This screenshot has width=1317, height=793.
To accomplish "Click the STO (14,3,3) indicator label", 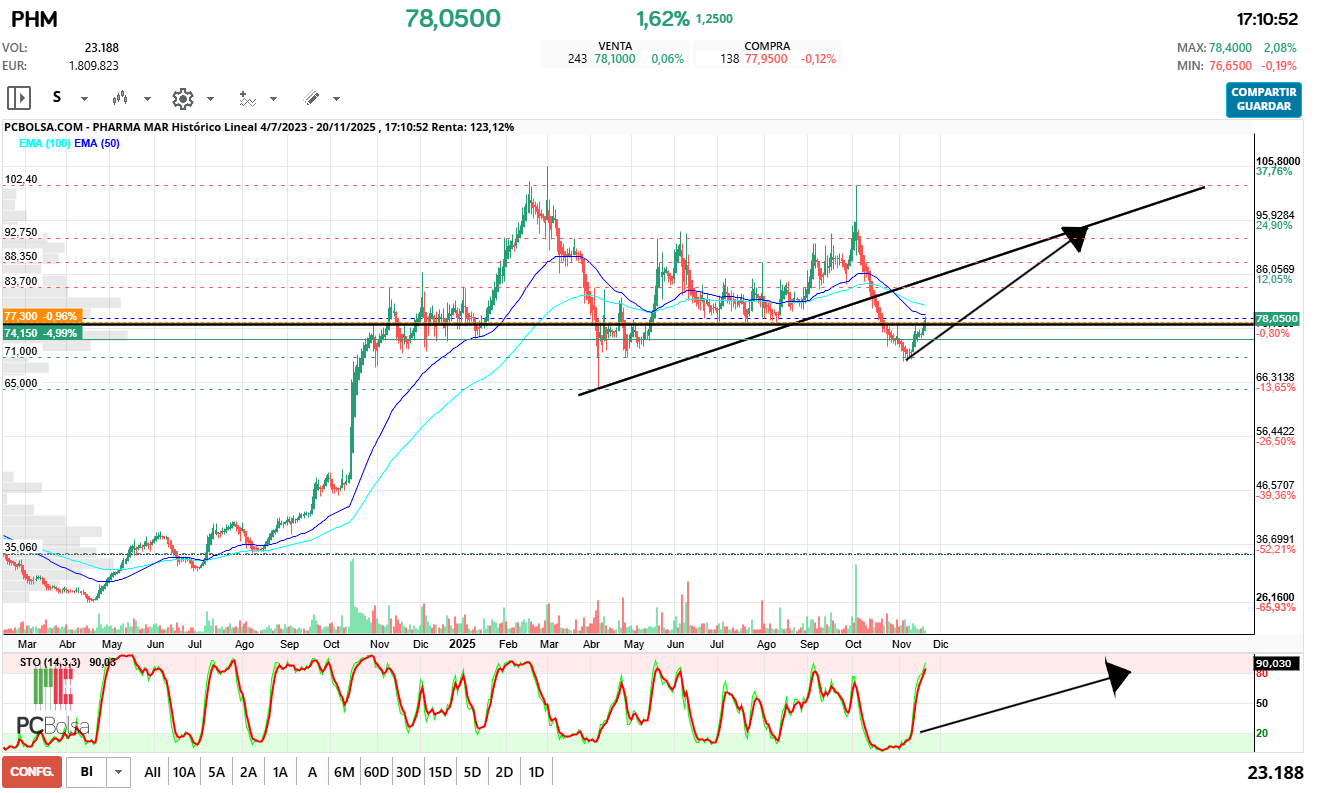I will point(53,662).
